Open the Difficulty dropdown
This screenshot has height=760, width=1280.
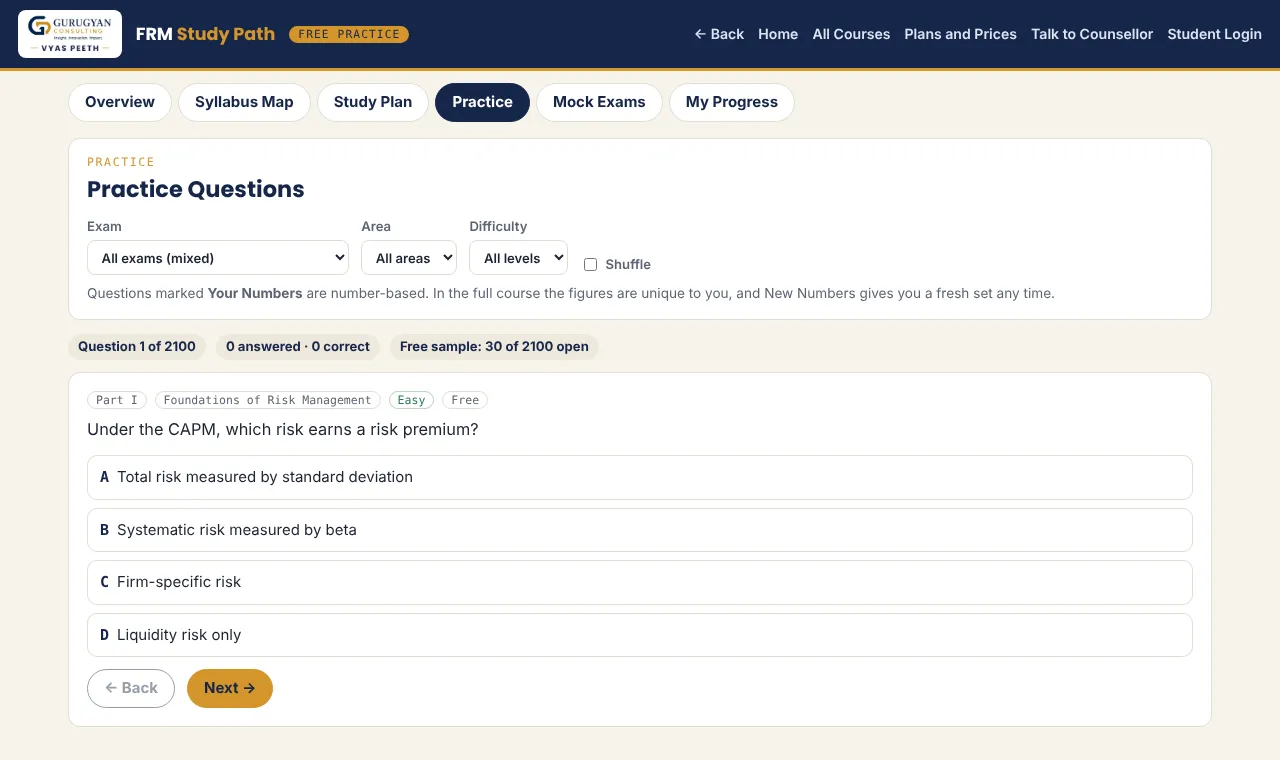pos(518,258)
